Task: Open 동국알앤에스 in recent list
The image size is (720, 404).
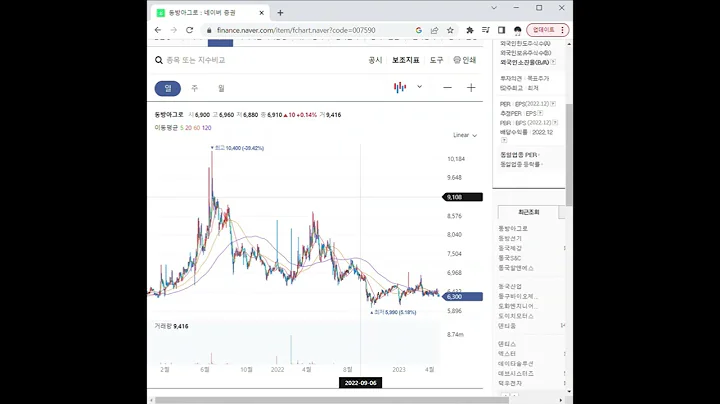Action: (516, 268)
